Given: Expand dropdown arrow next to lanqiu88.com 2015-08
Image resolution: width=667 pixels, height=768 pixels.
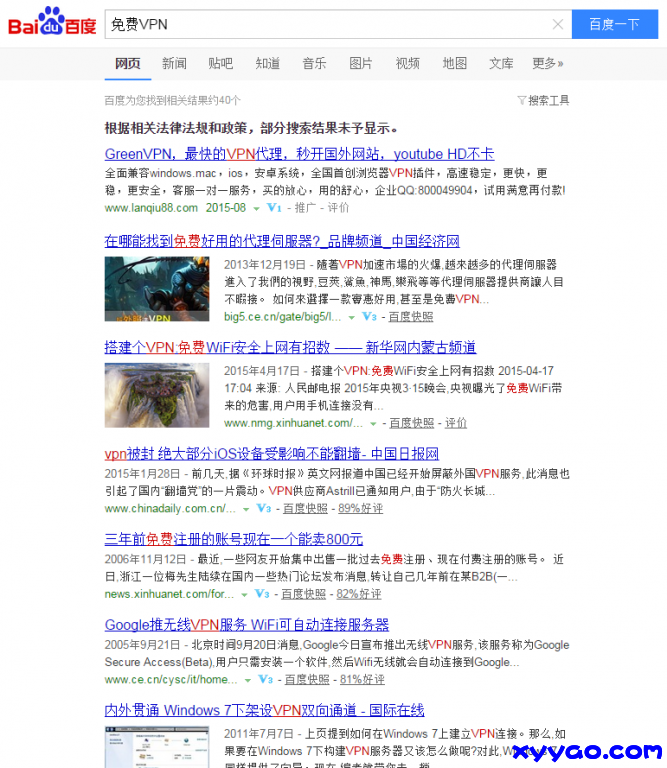Looking at the screenshot, I should [256, 209].
